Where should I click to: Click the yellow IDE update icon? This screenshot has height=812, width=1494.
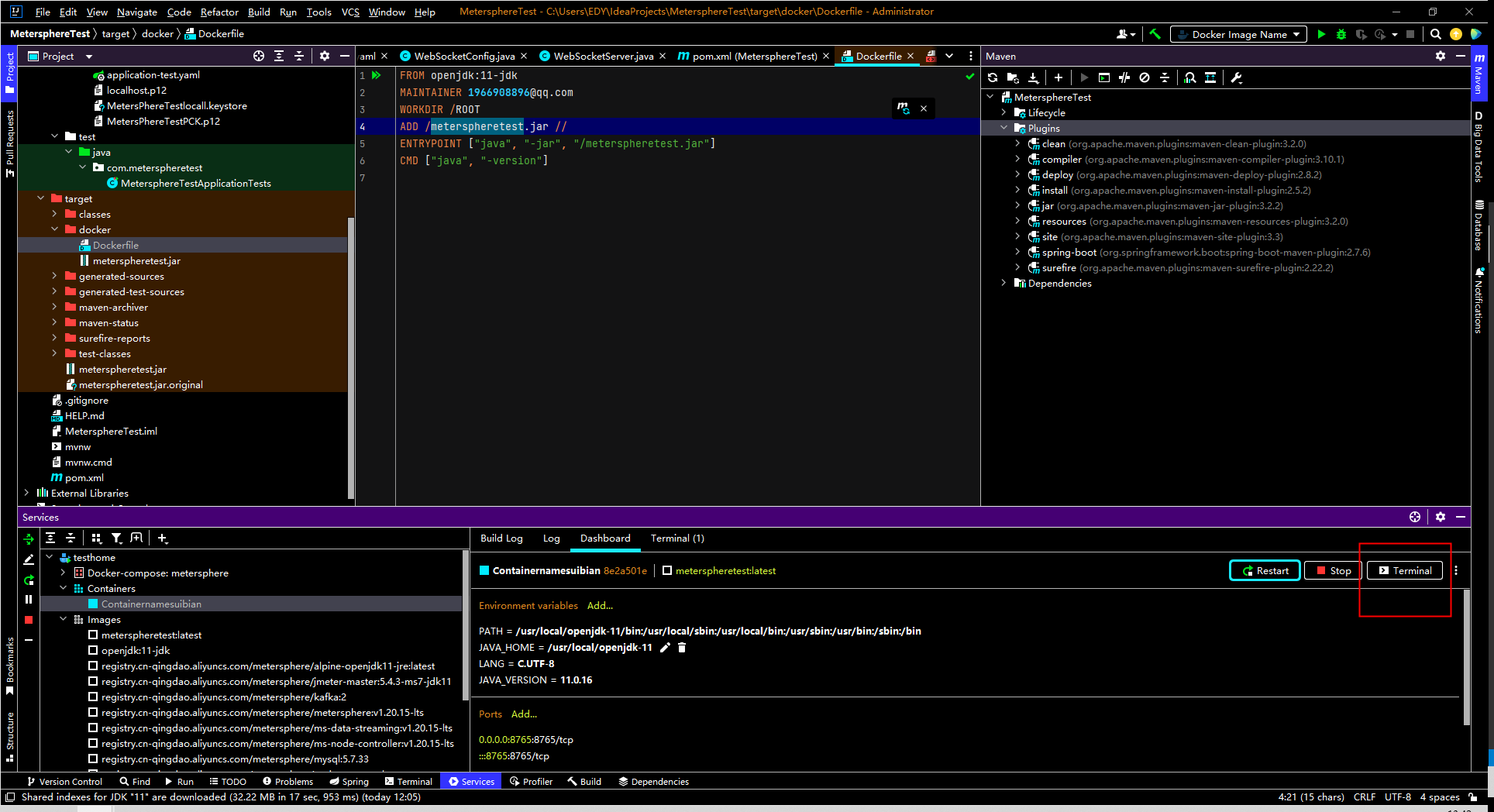pyautogui.click(x=1456, y=34)
